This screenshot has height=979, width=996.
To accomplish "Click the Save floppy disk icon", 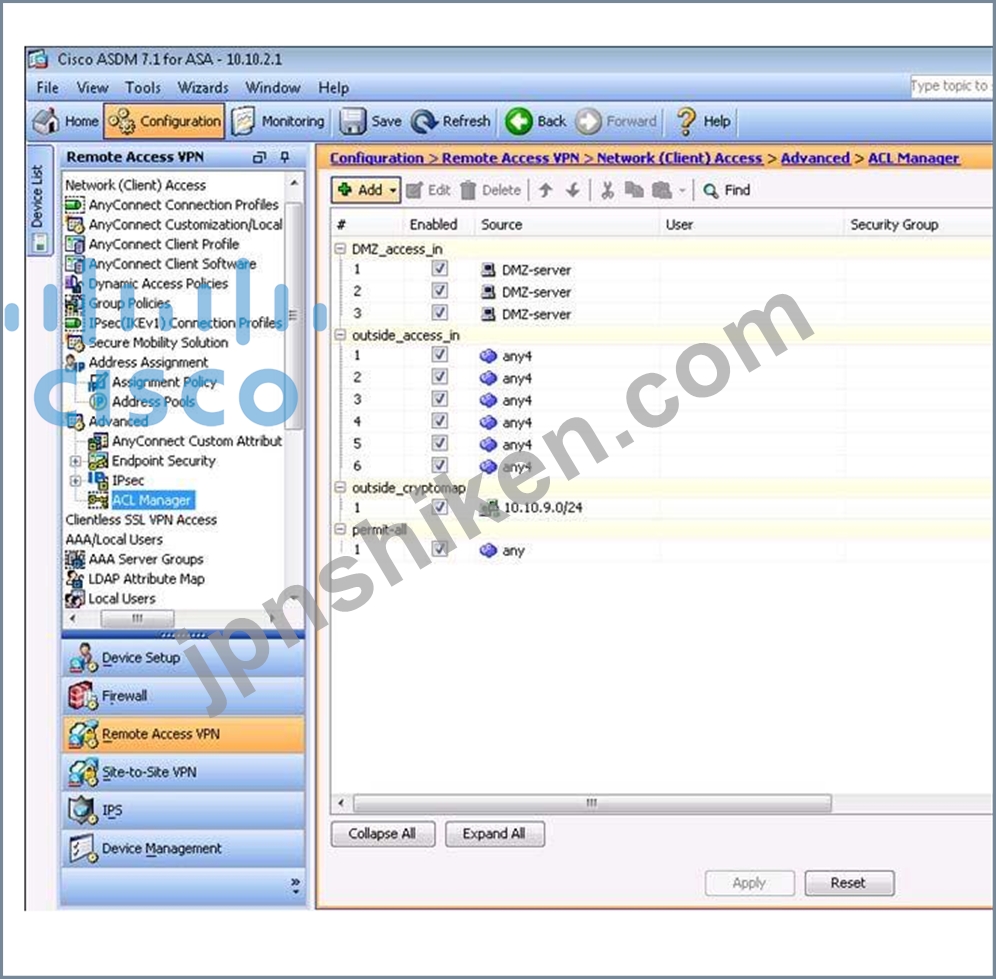I will [x=353, y=121].
